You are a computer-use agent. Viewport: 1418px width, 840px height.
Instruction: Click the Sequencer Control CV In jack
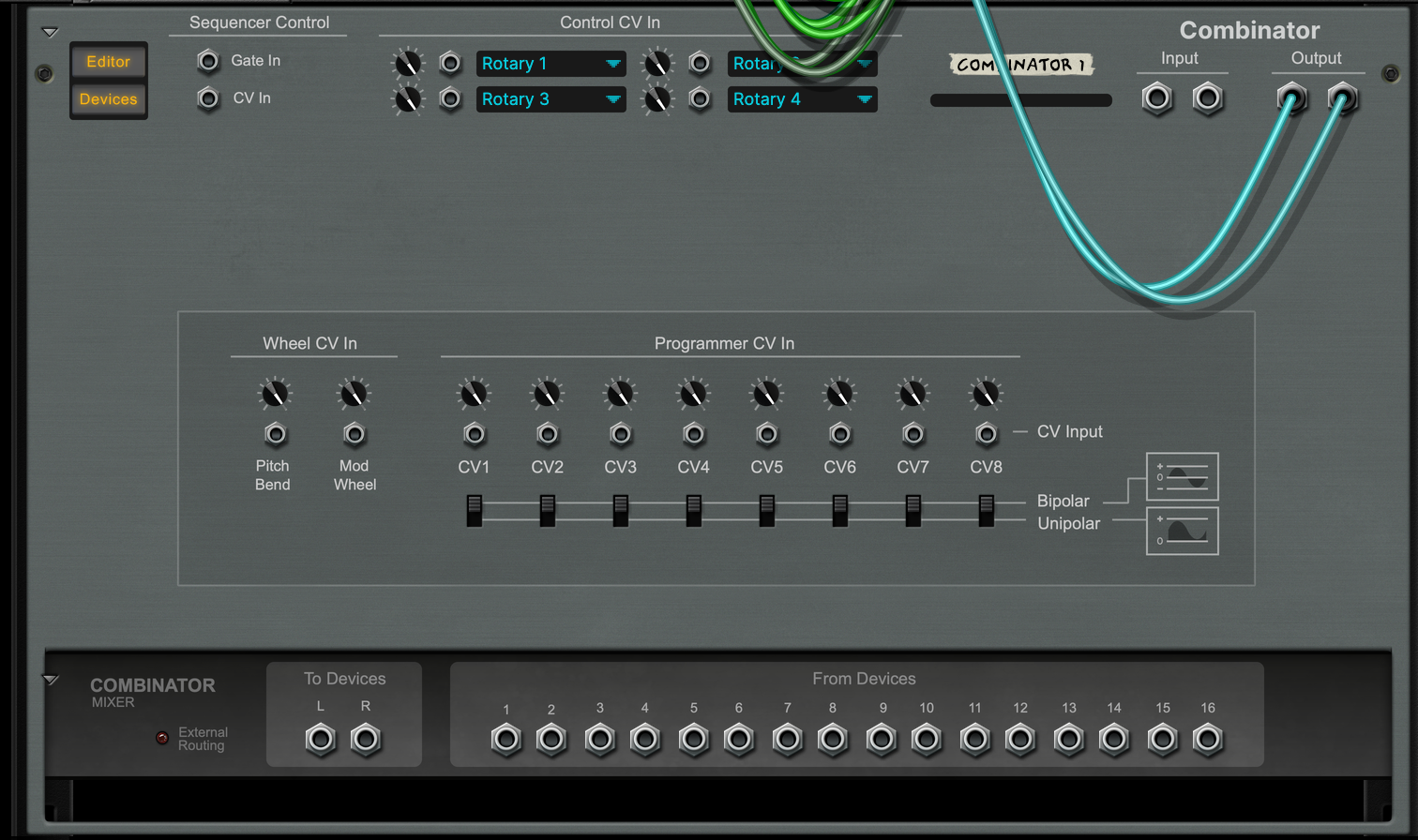click(208, 98)
